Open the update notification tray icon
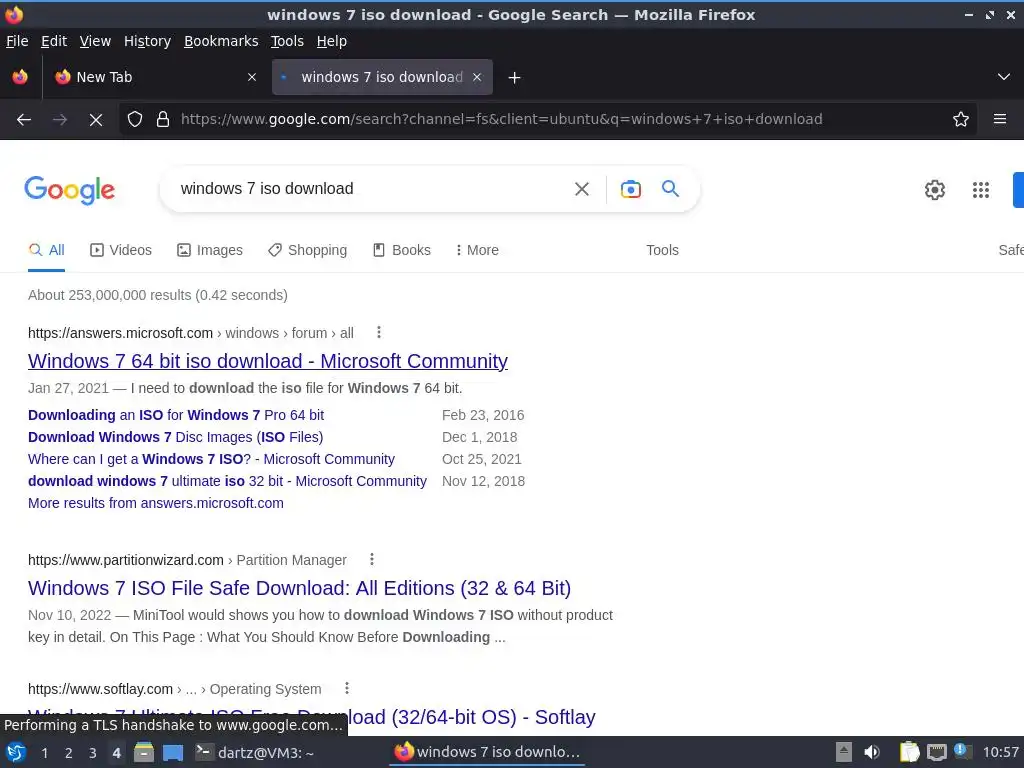 [962, 751]
